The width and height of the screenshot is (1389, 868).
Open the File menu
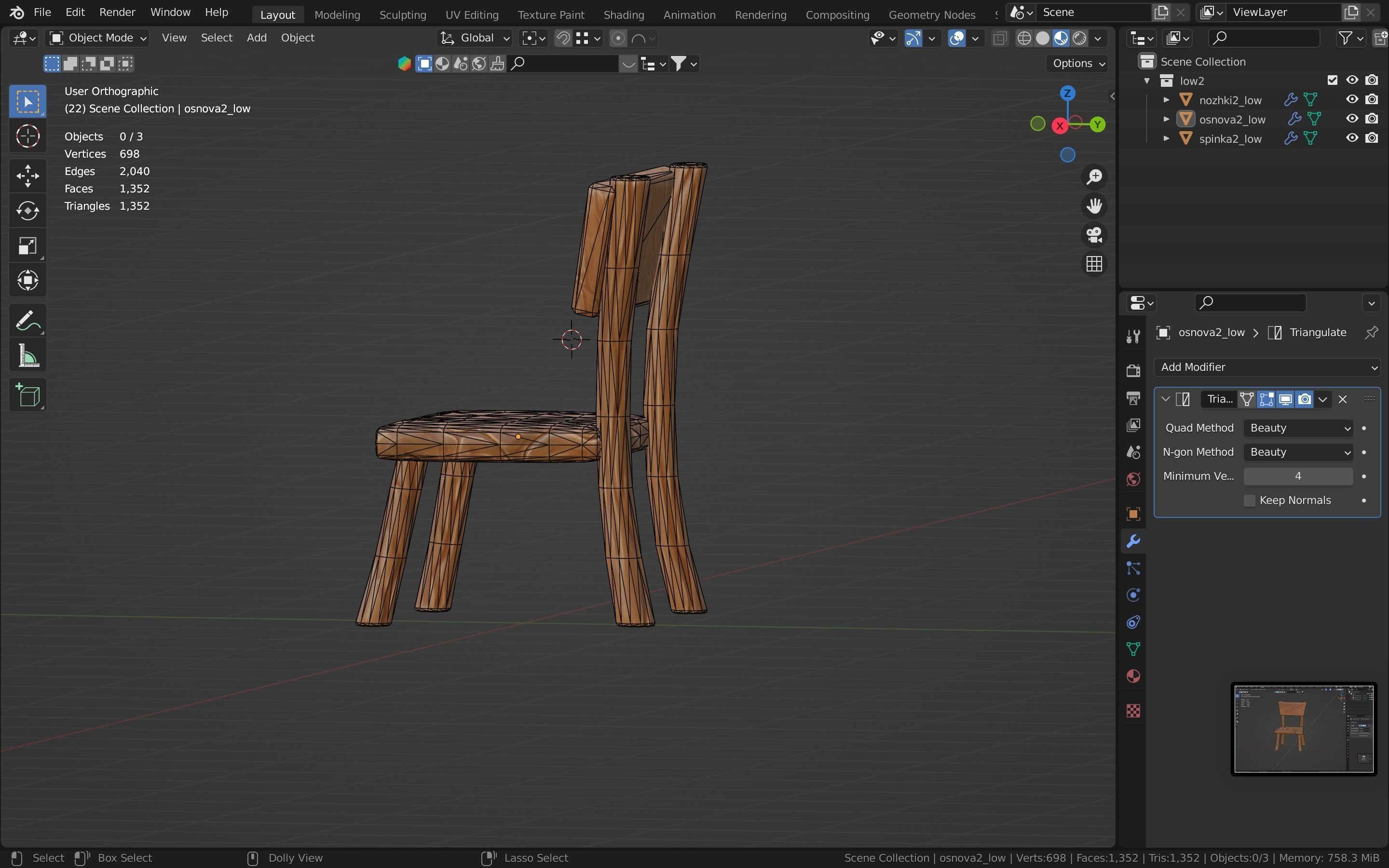pos(42,12)
